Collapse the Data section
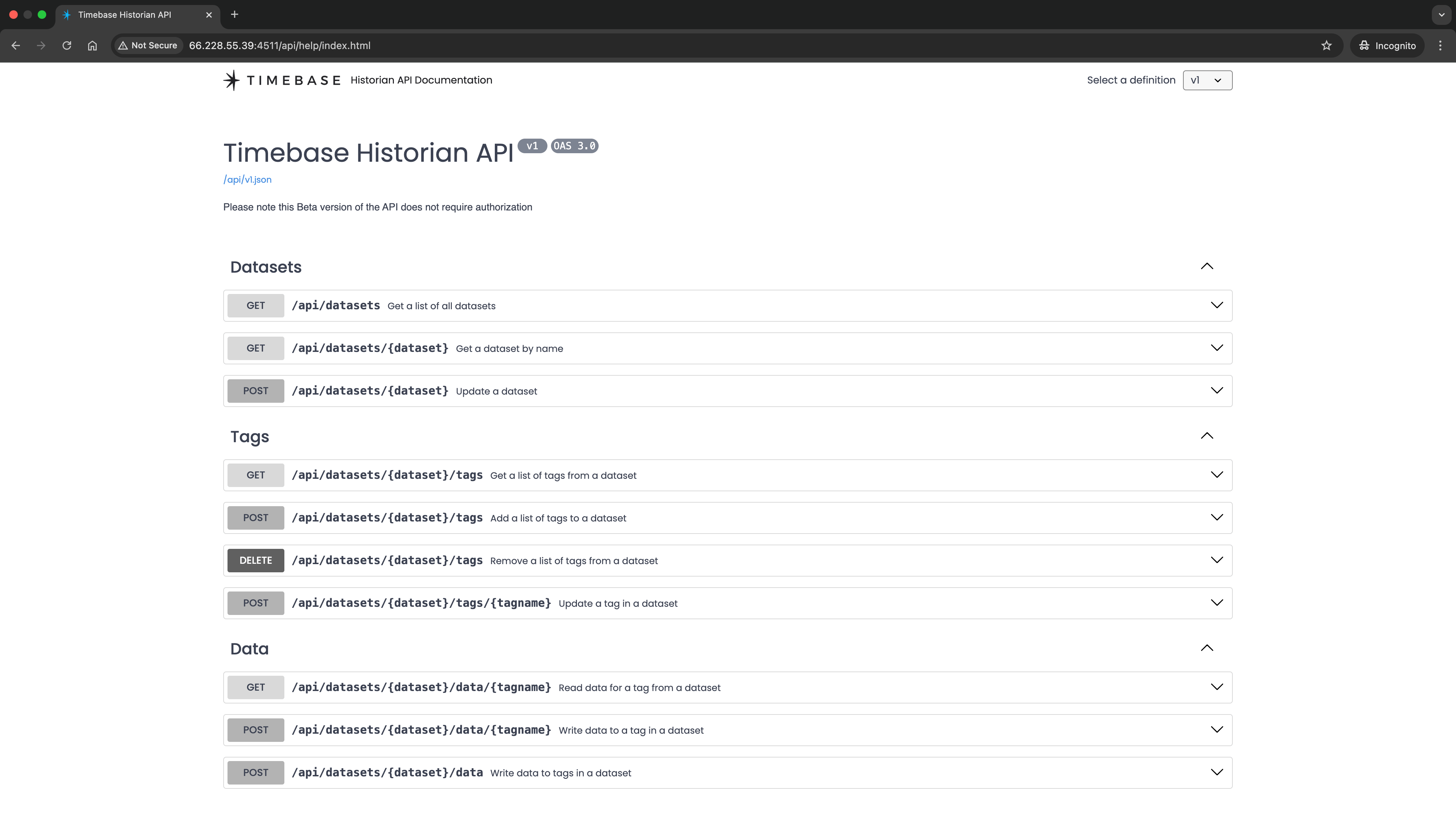The width and height of the screenshot is (1456, 819). (1207, 648)
